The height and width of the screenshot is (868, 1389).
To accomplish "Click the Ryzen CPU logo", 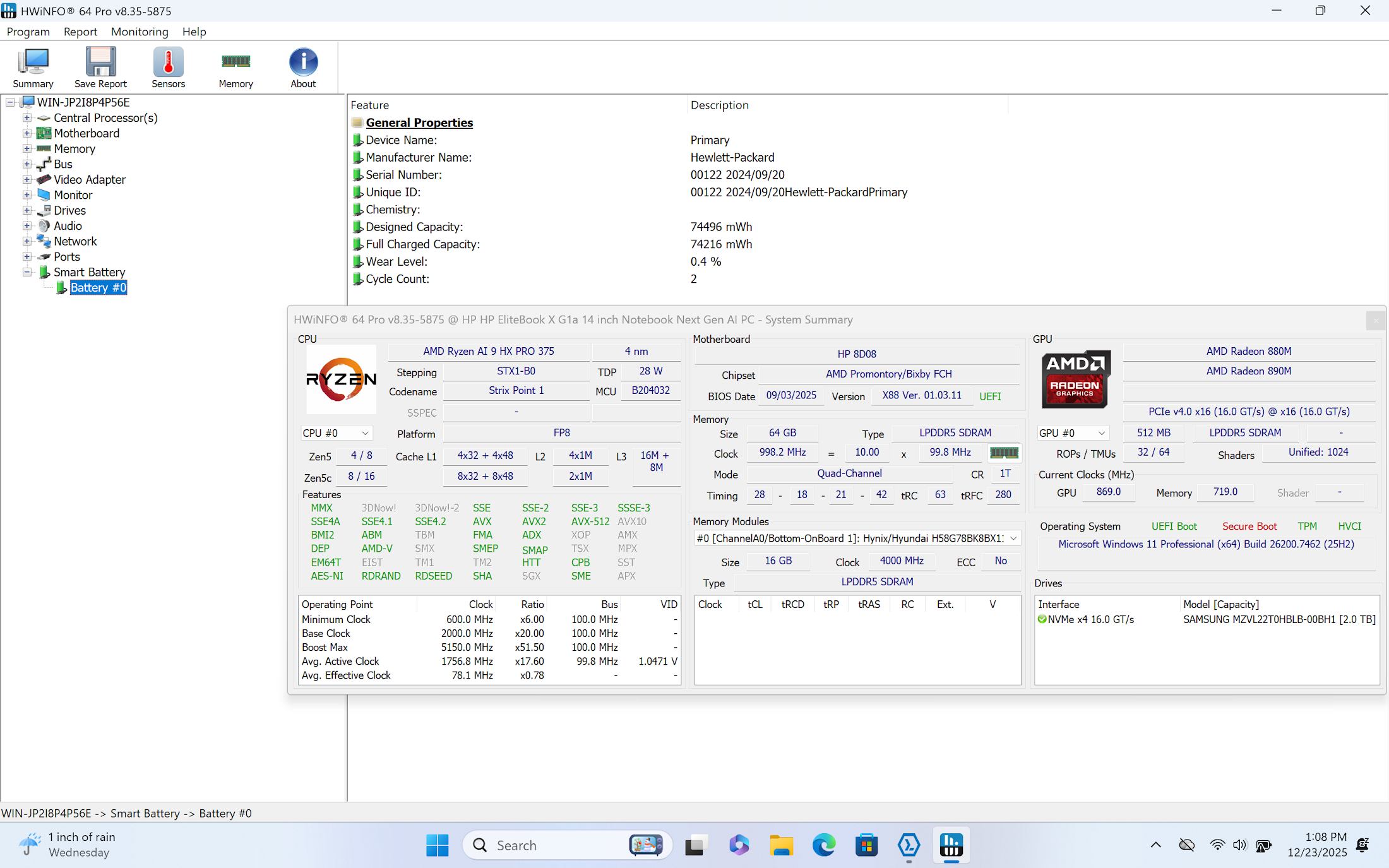I will tap(341, 379).
